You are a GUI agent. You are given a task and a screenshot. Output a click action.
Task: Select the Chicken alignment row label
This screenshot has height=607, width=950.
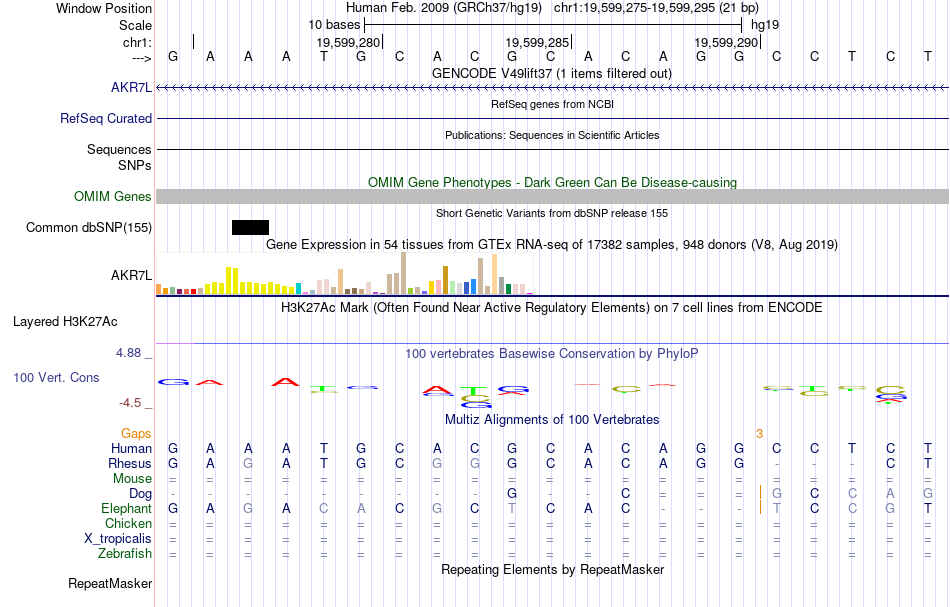coord(128,523)
